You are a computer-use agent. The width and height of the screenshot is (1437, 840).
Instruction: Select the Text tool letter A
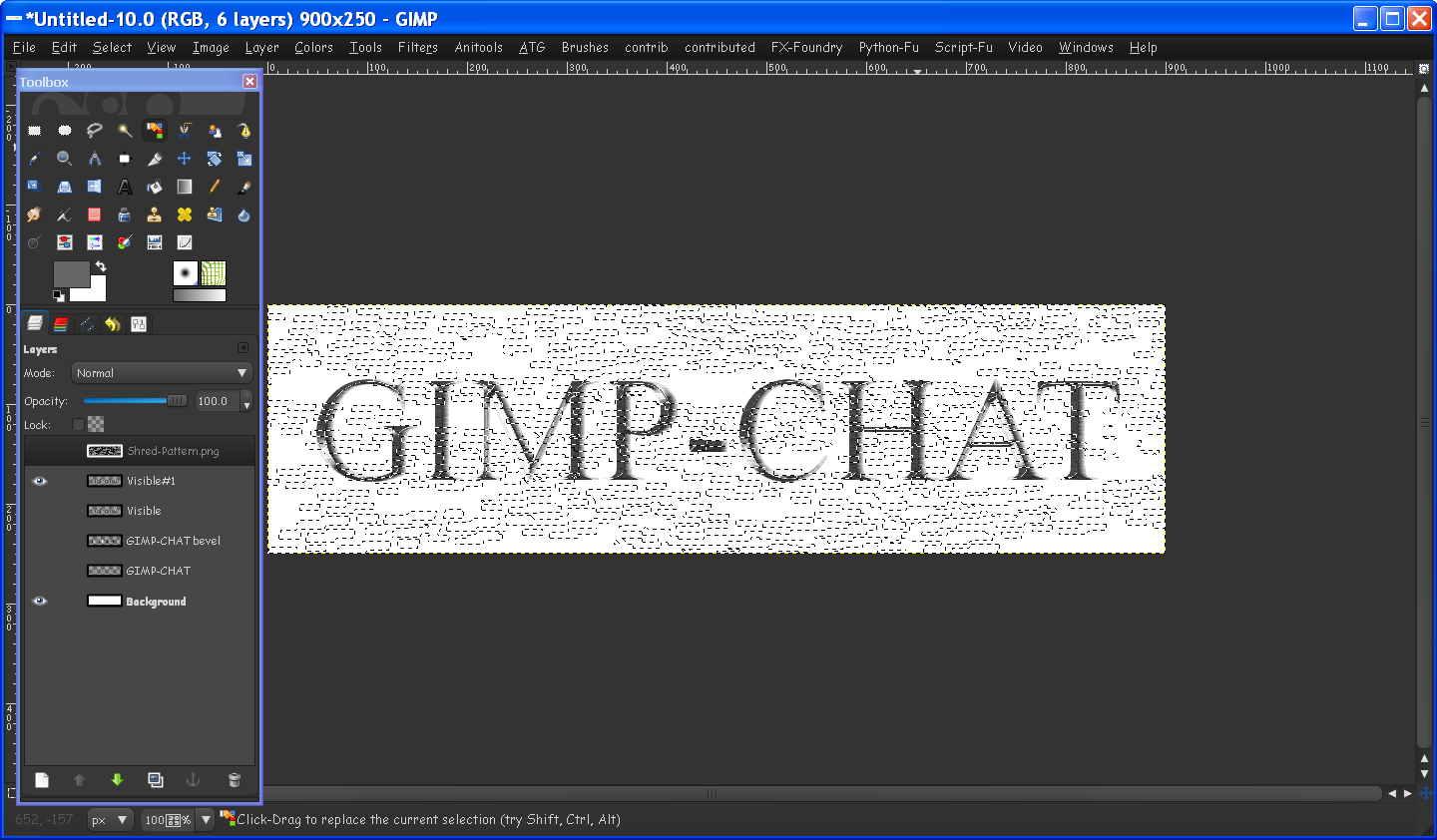[125, 187]
